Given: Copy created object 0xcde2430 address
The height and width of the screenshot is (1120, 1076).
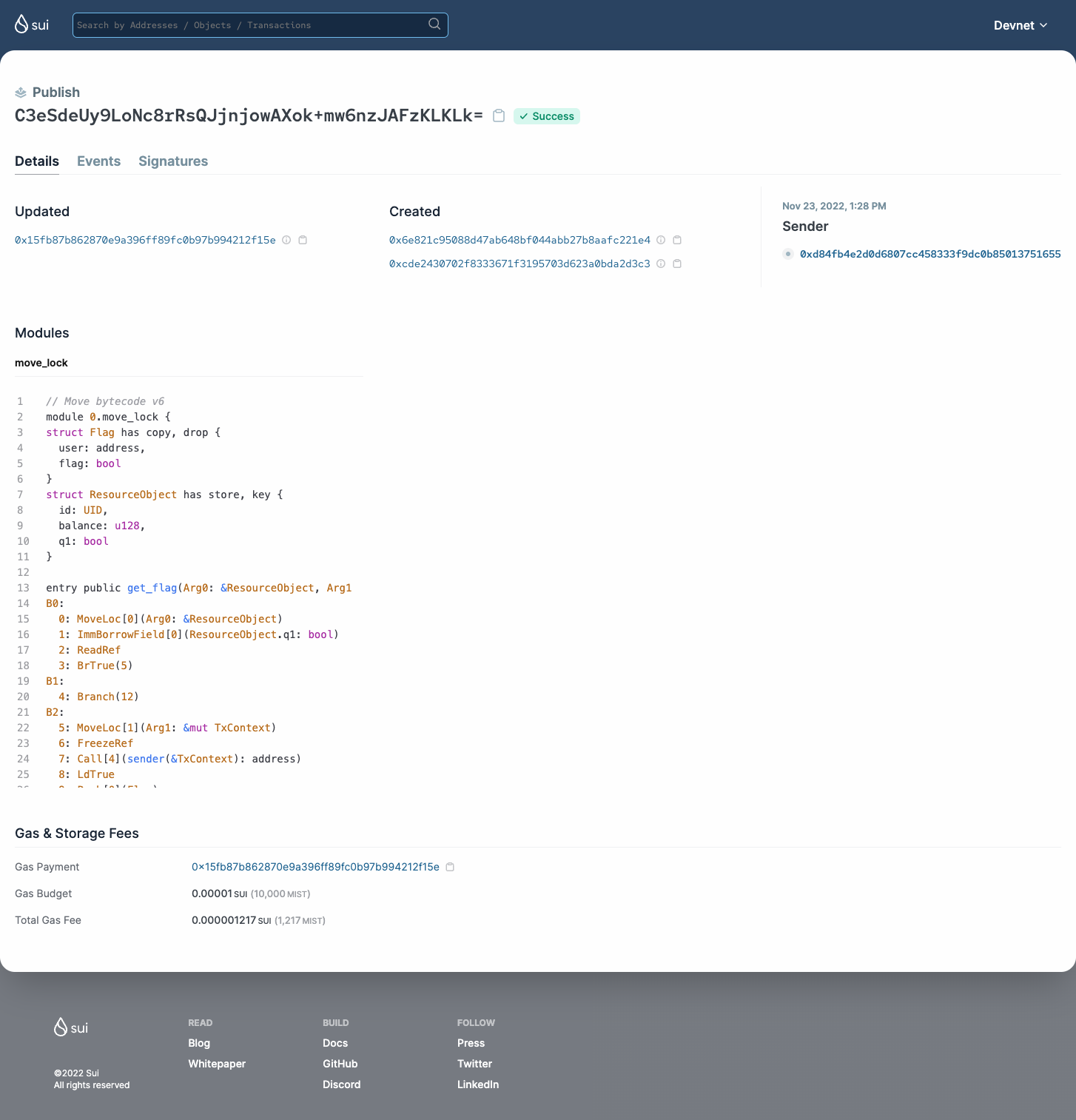Looking at the screenshot, I should coord(677,264).
